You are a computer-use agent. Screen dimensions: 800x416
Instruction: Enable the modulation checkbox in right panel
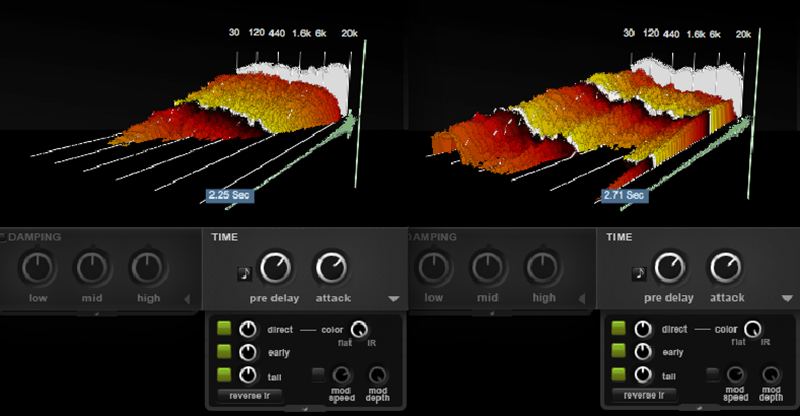tap(712, 375)
